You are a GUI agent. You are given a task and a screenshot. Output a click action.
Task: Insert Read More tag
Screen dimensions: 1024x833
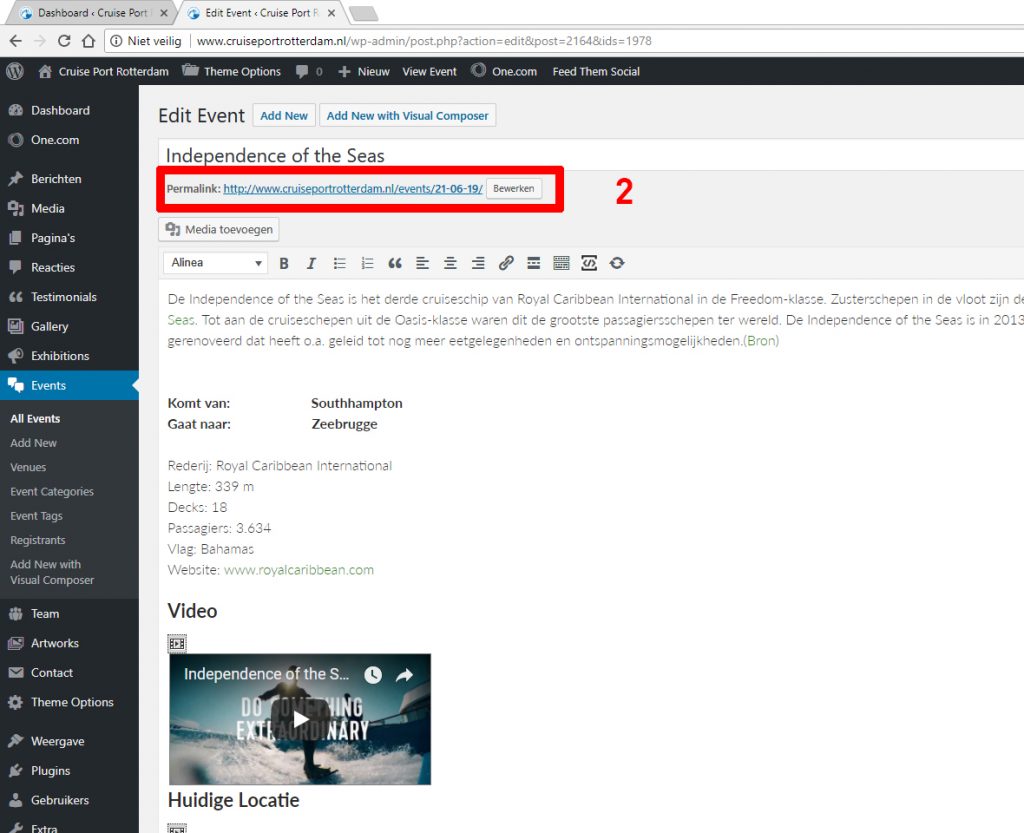(534, 263)
